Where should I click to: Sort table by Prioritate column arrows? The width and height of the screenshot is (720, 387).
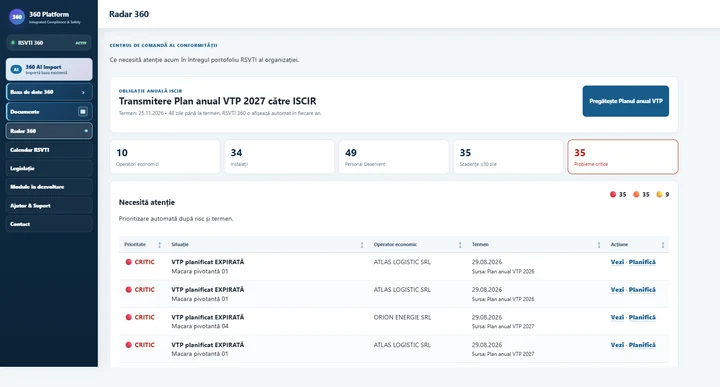click(x=159, y=245)
